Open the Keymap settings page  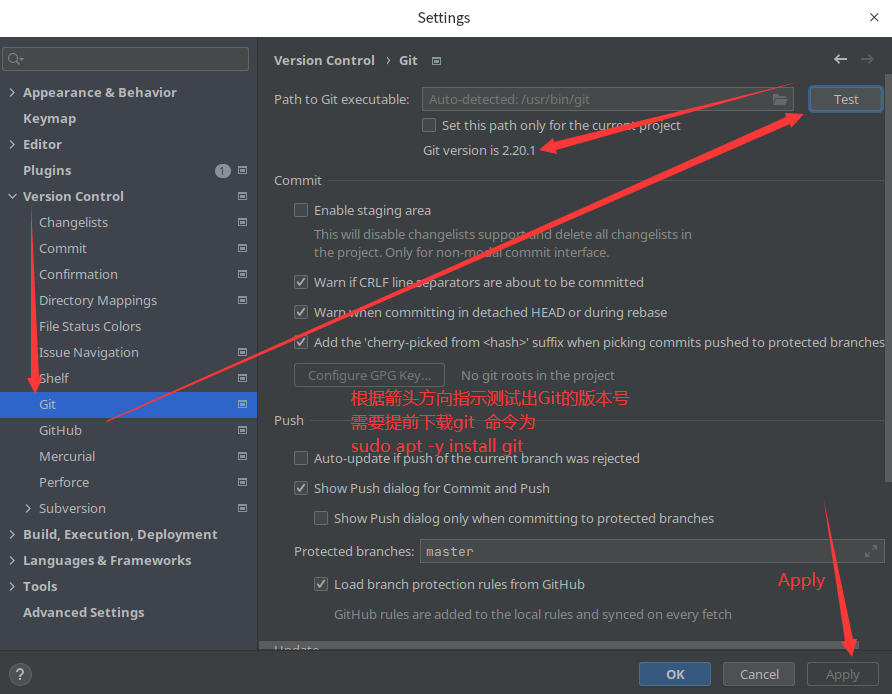[49, 118]
